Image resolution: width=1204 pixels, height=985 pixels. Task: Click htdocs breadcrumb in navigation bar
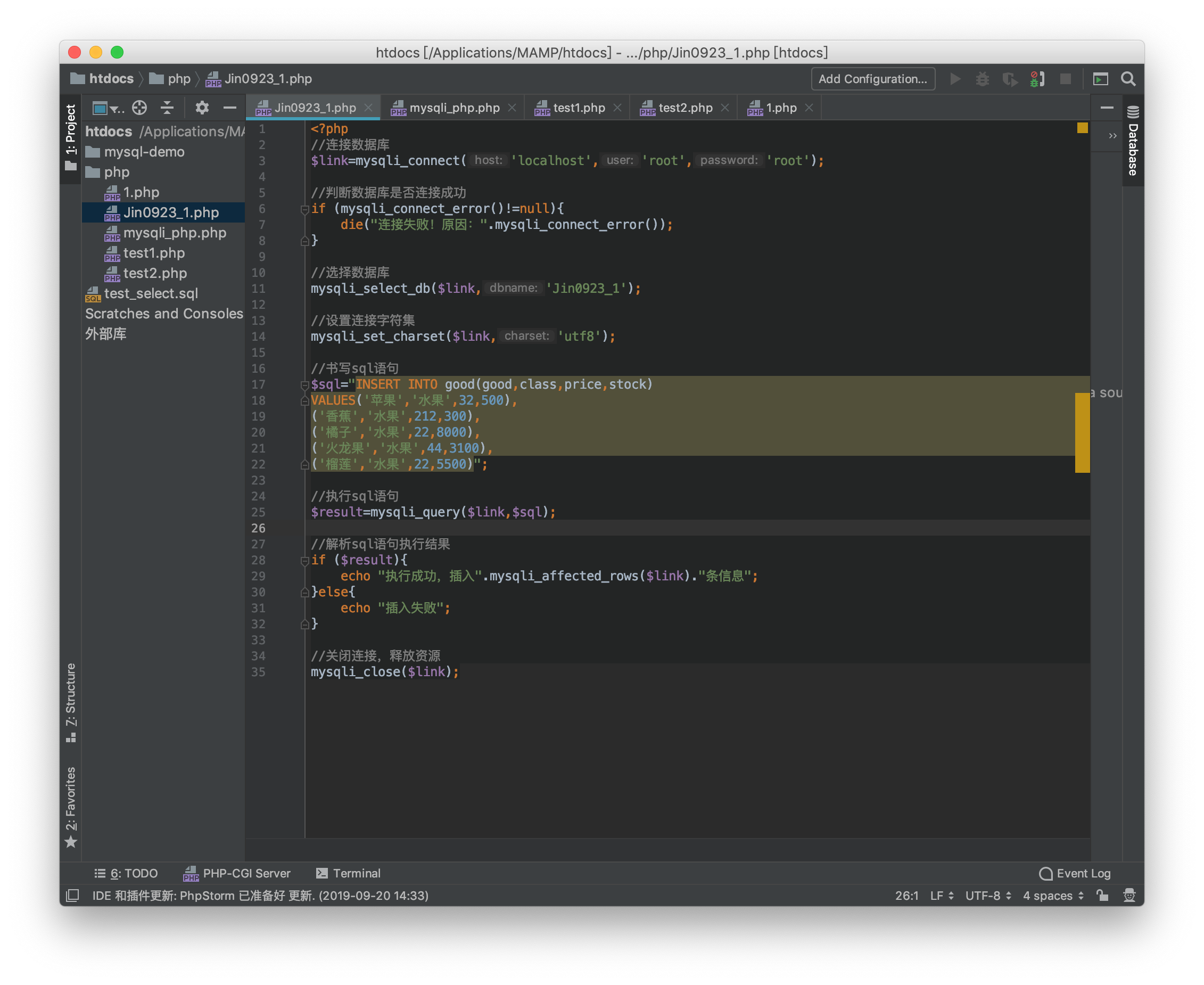tap(103, 79)
